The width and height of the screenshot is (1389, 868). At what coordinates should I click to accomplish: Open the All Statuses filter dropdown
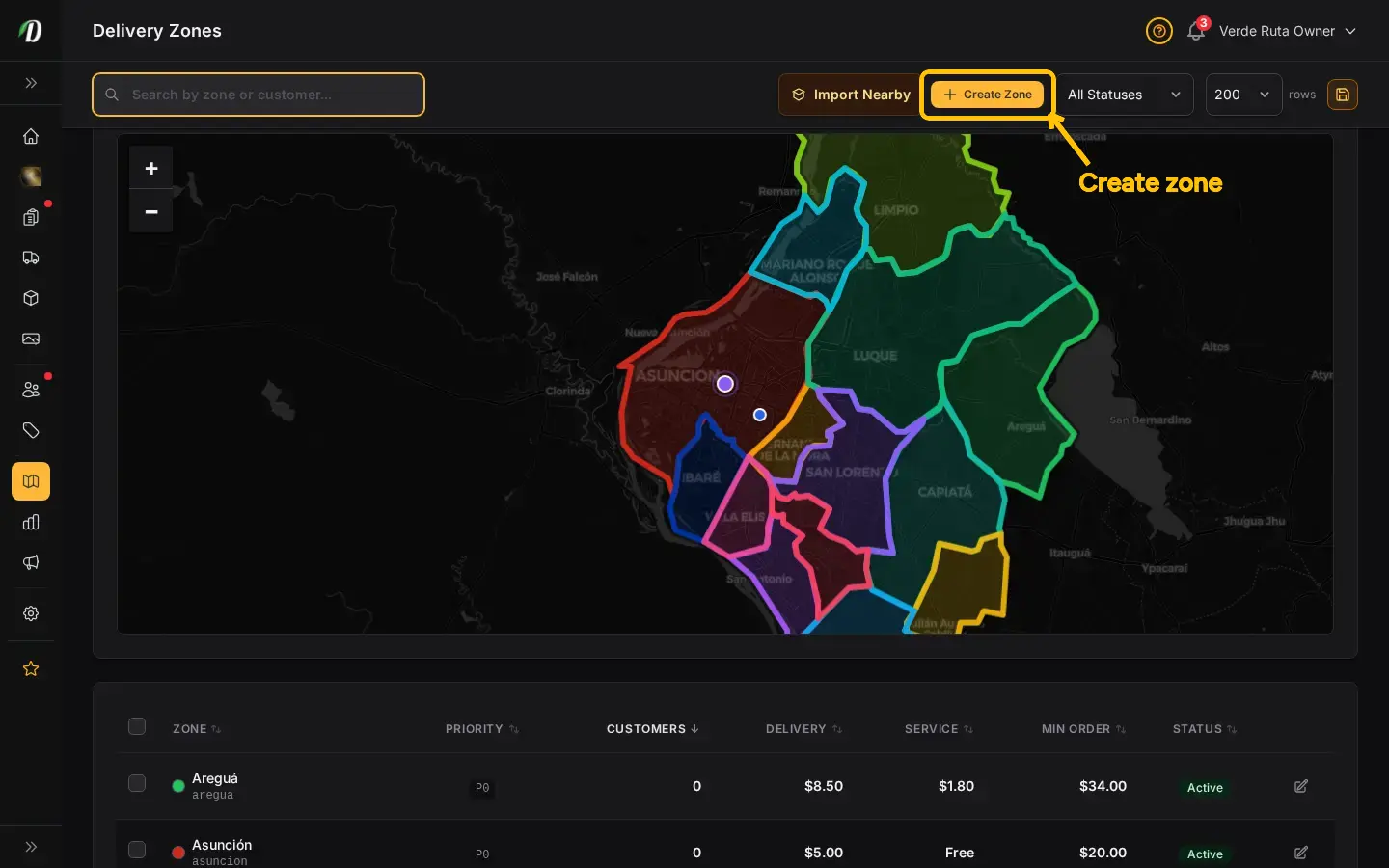click(x=1124, y=95)
